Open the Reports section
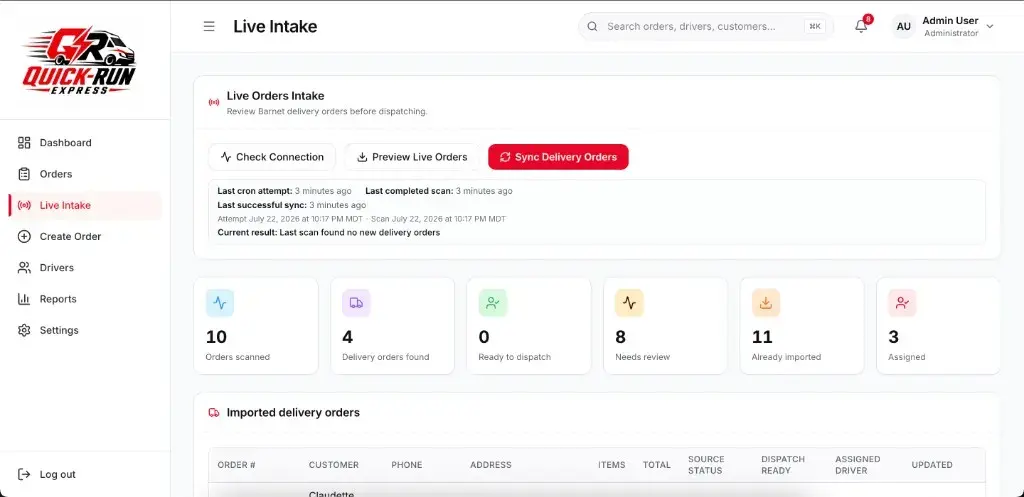The height and width of the screenshot is (497, 1024). click(x=85, y=299)
